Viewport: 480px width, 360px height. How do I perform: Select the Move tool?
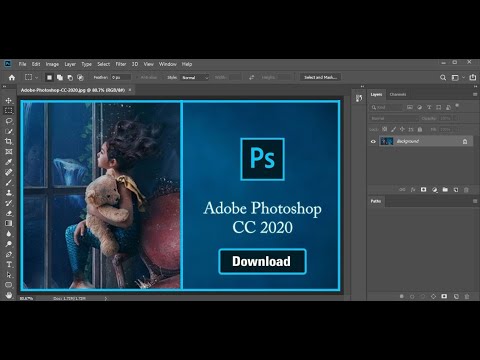pyautogui.click(x=9, y=100)
